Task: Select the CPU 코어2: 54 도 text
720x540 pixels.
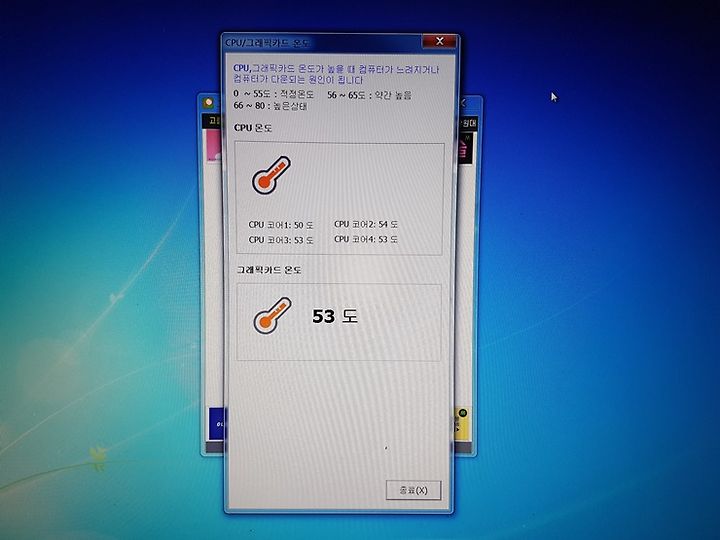Action: tap(366, 224)
